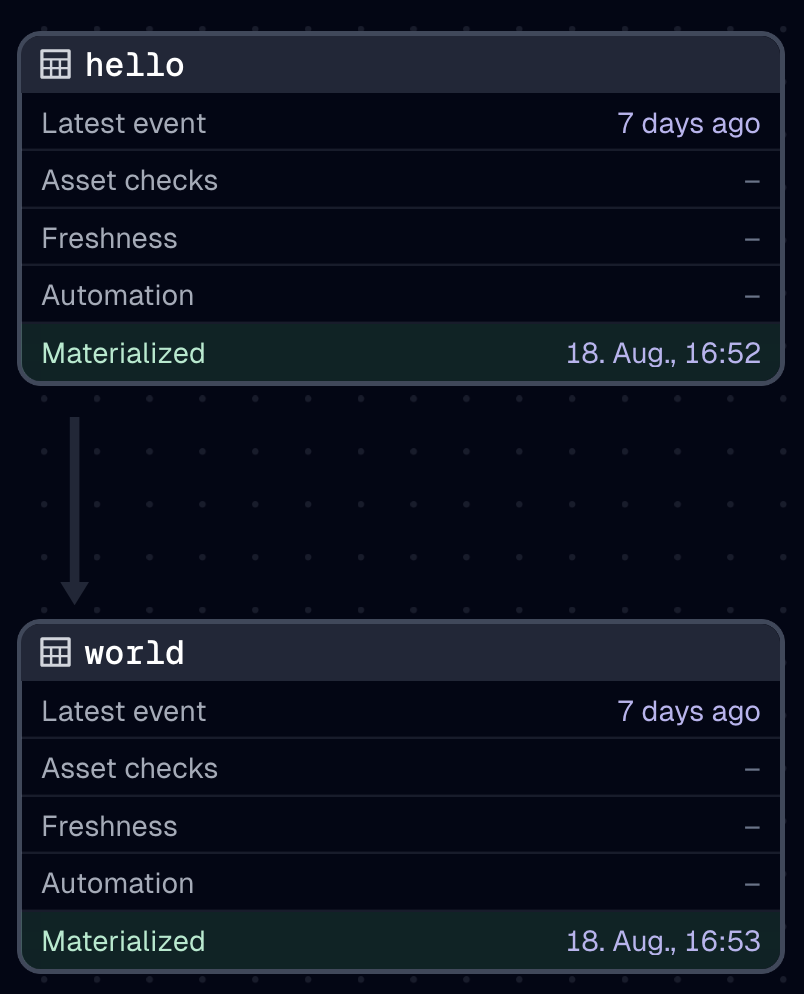Open world's "7 days ago" latest event

(688, 712)
